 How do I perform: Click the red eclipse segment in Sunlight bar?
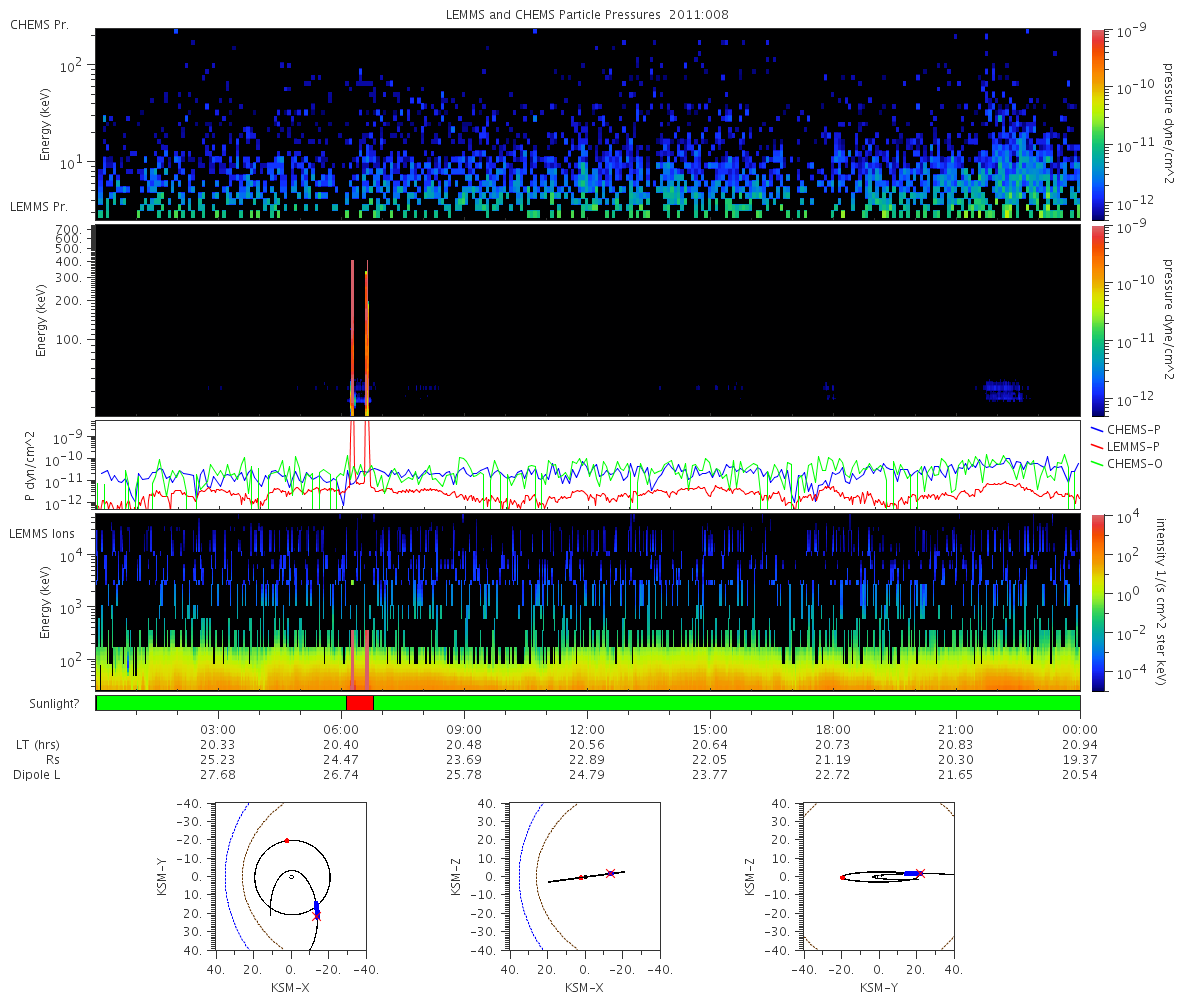click(x=359, y=703)
